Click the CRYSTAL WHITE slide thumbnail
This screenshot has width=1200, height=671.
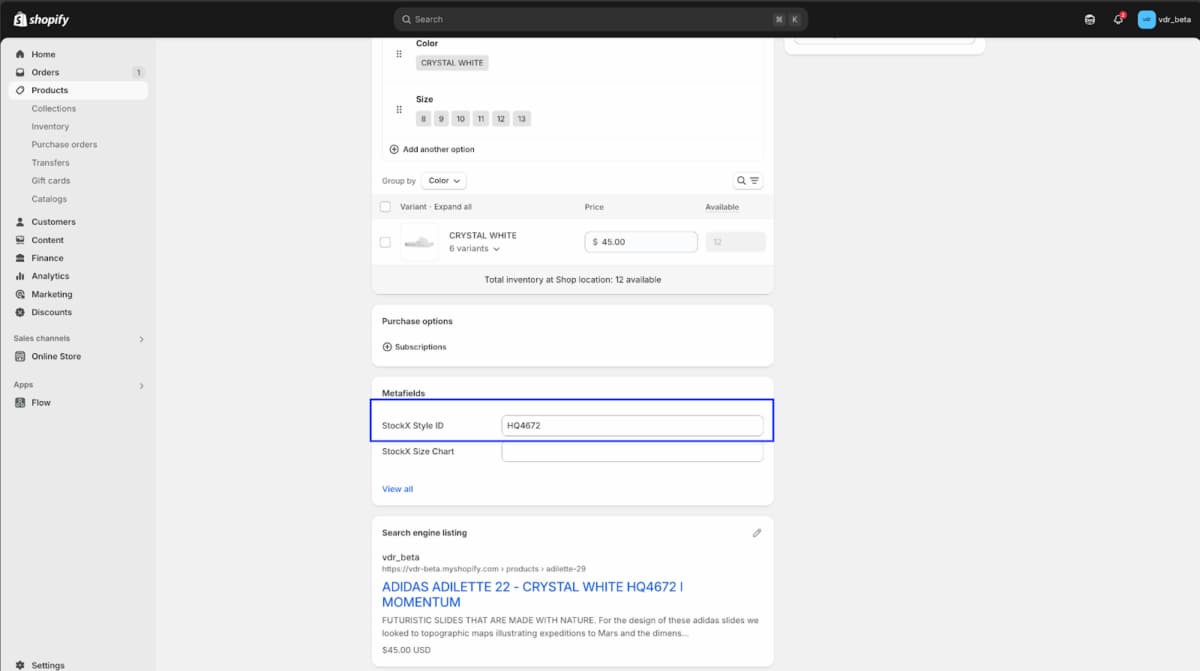coord(419,242)
